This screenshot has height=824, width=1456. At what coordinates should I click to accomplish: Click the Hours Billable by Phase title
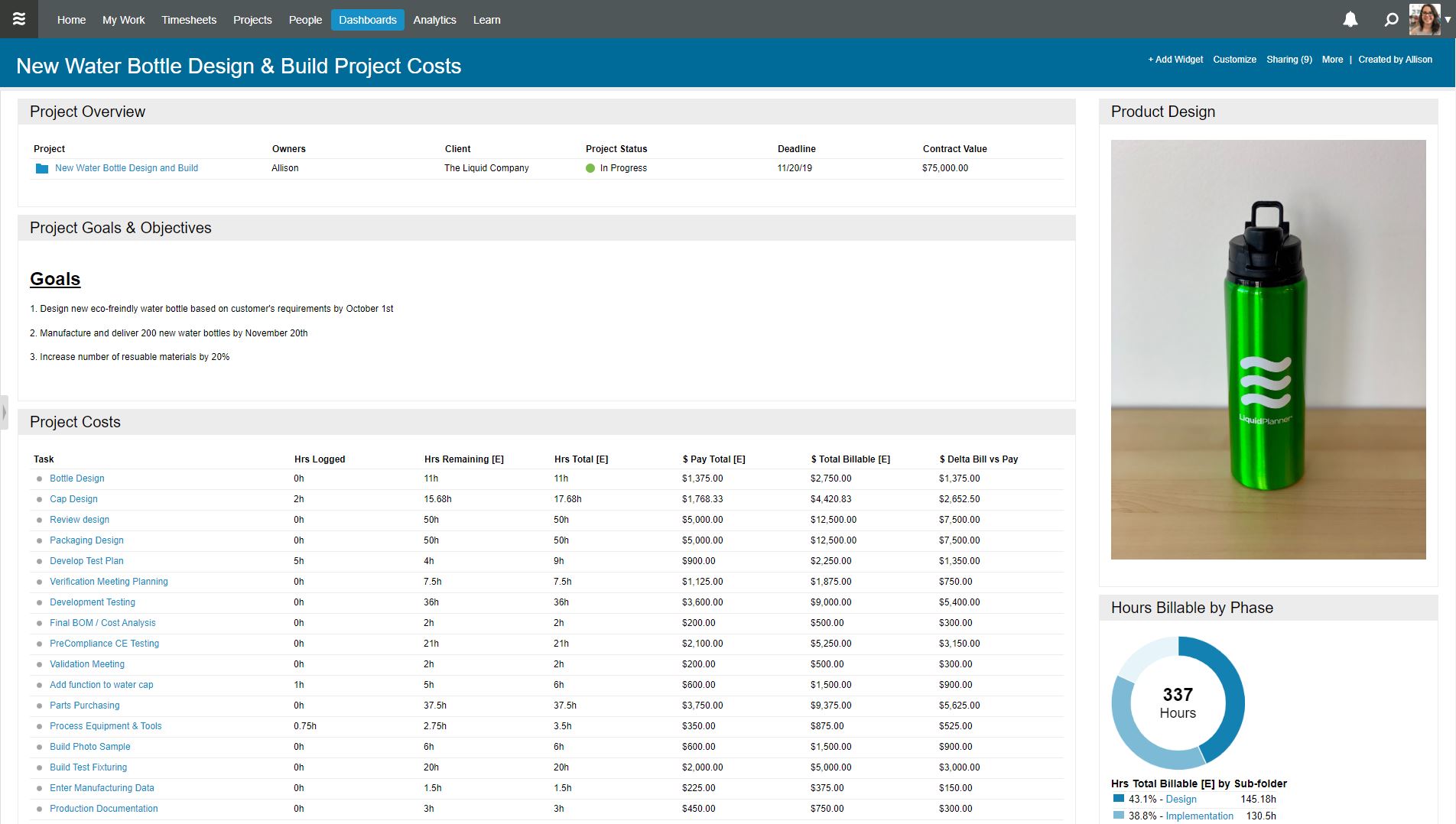(x=1192, y=608)
